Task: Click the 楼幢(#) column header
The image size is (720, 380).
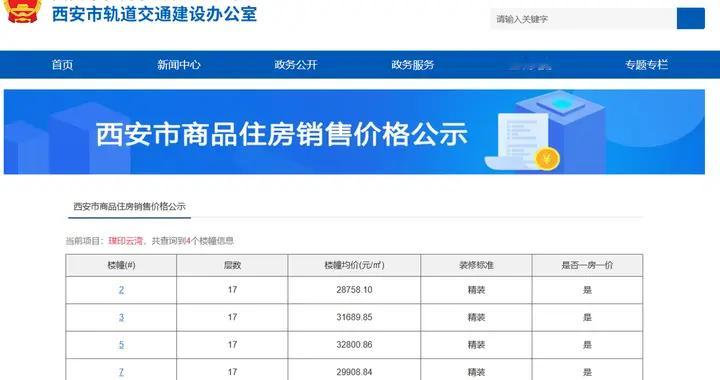Action: 121,265
